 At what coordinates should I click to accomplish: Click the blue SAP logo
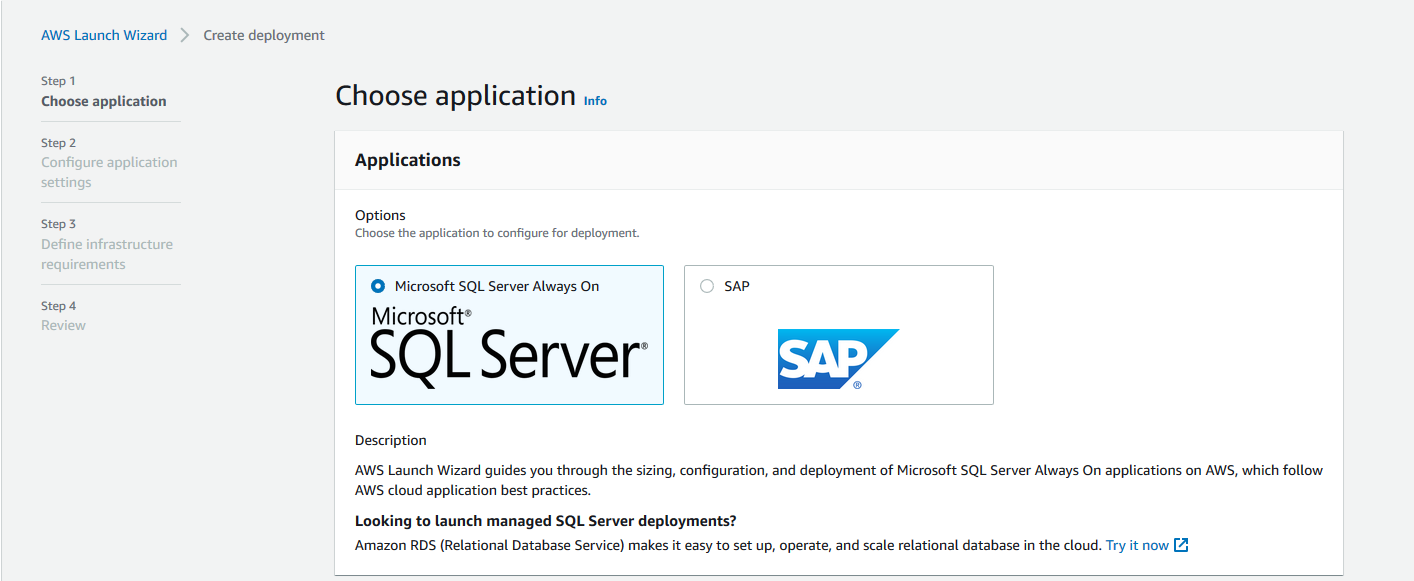(x=838, y=358)
